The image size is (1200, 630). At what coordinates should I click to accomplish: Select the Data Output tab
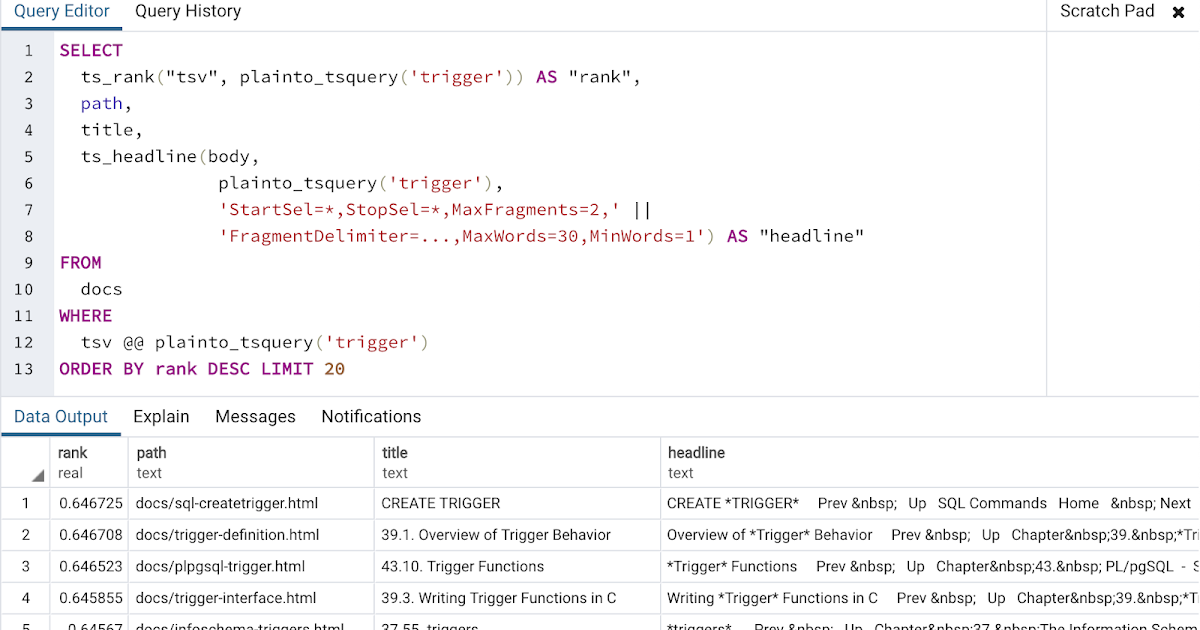[x=61, y=416]
